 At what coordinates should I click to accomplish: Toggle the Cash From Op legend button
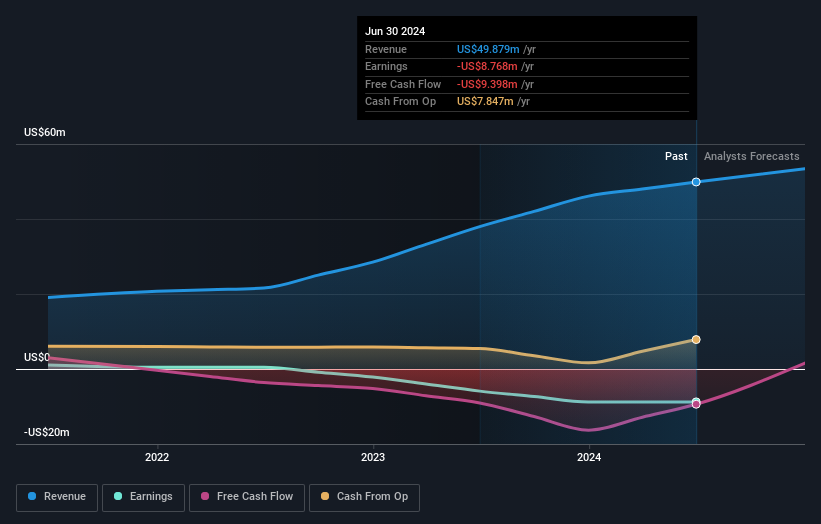(x=364, y=497)
